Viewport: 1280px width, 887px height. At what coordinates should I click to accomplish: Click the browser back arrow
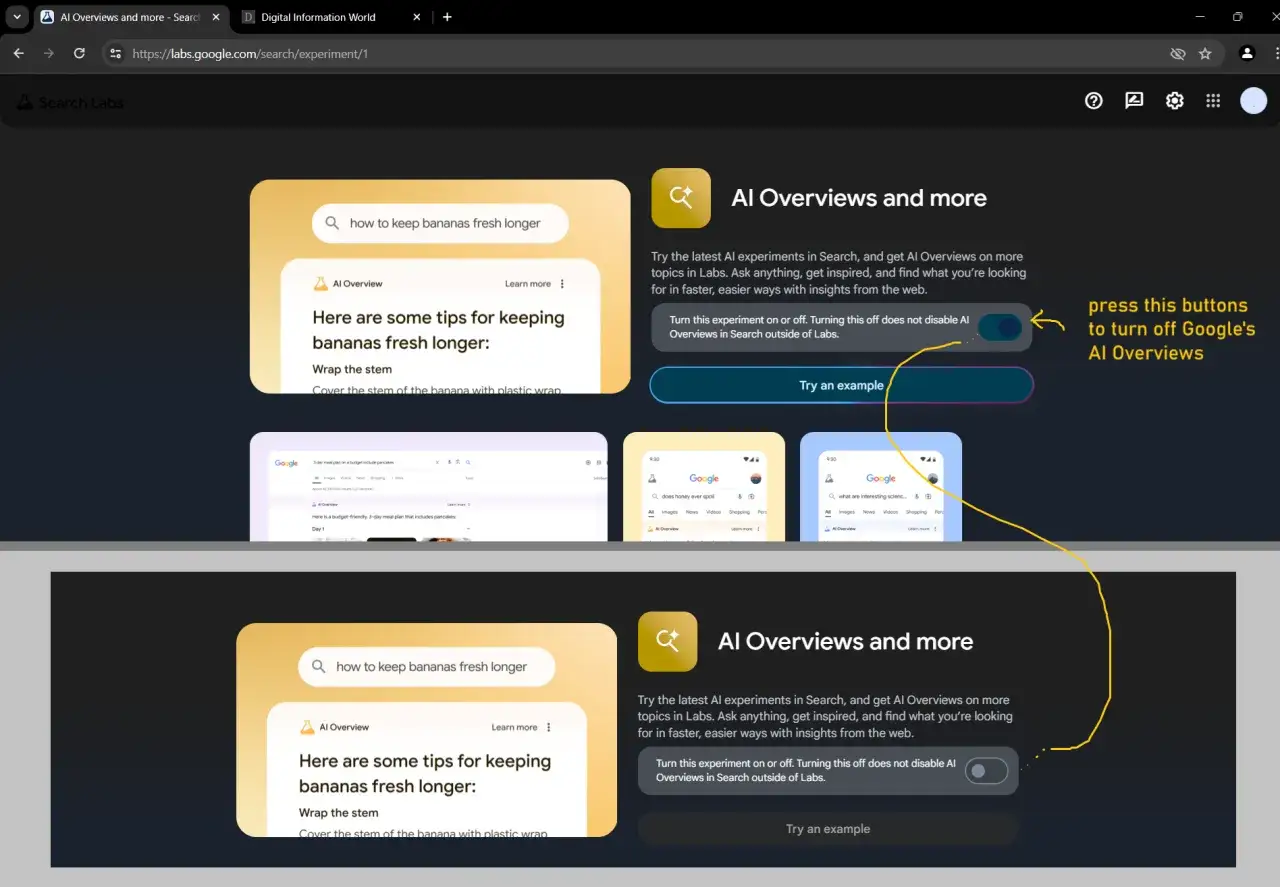tap(18, 54)
